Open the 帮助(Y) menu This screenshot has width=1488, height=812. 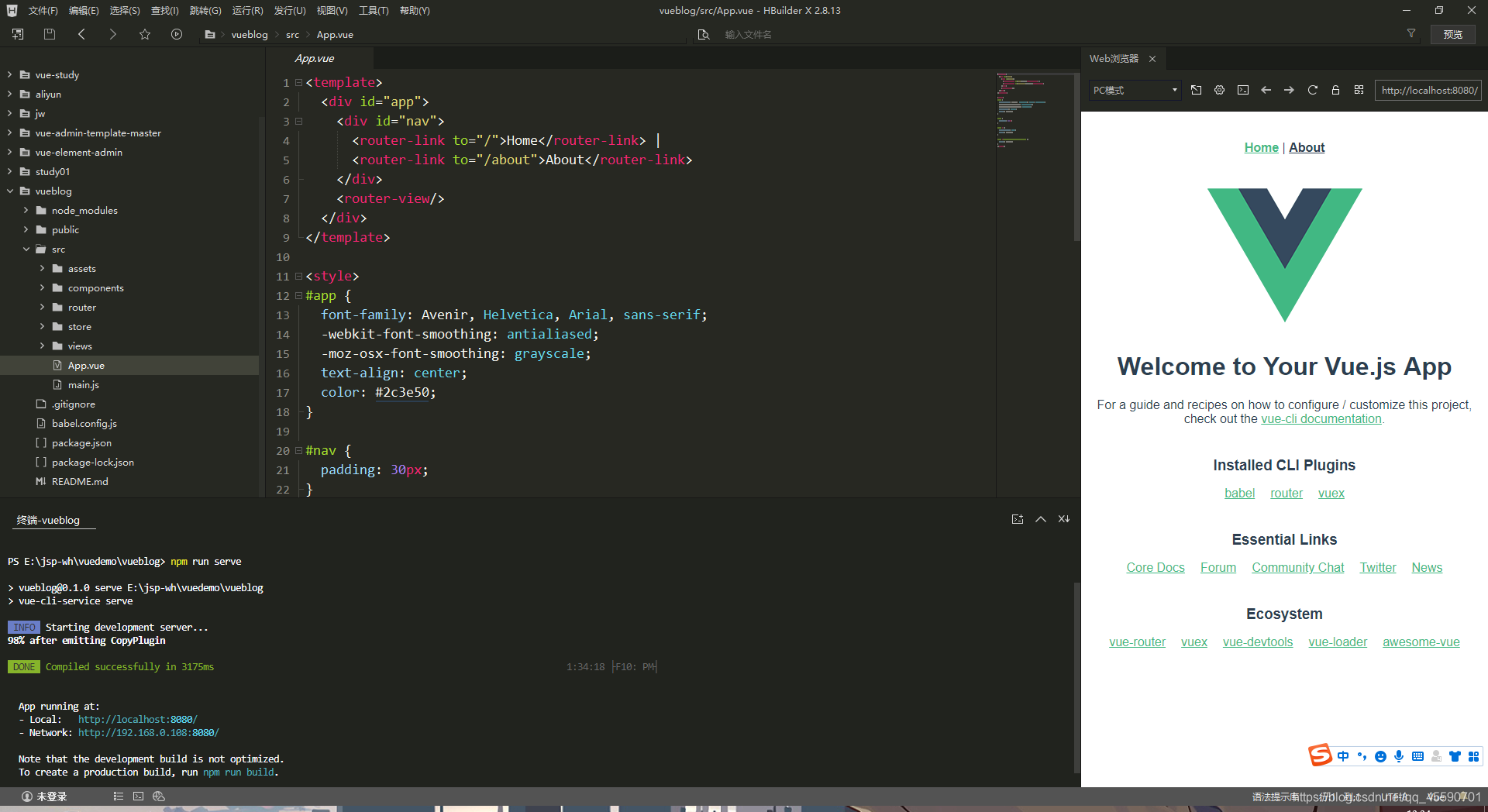point(415,11)
